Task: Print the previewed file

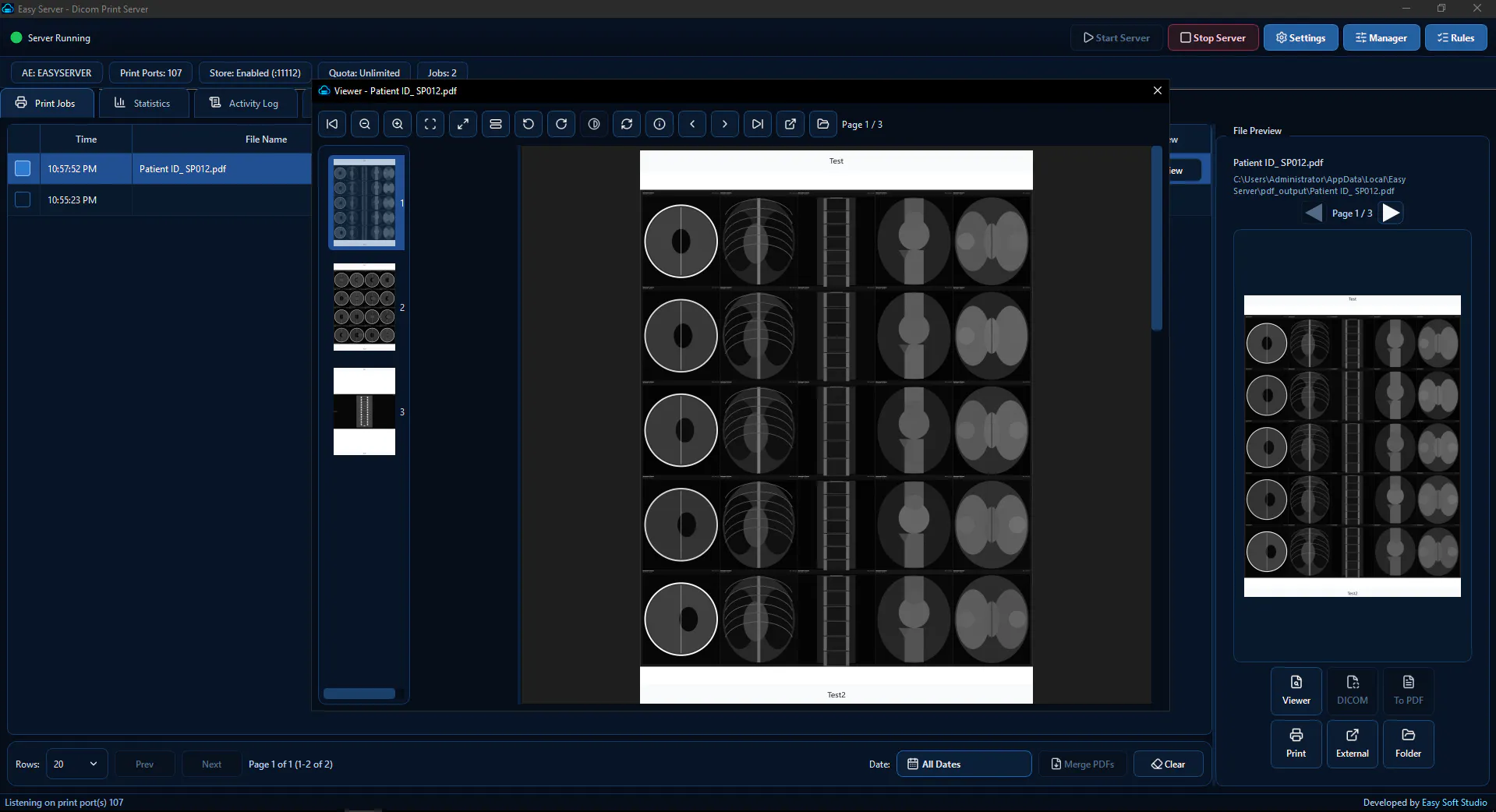Action: [x=1296, y=743]
